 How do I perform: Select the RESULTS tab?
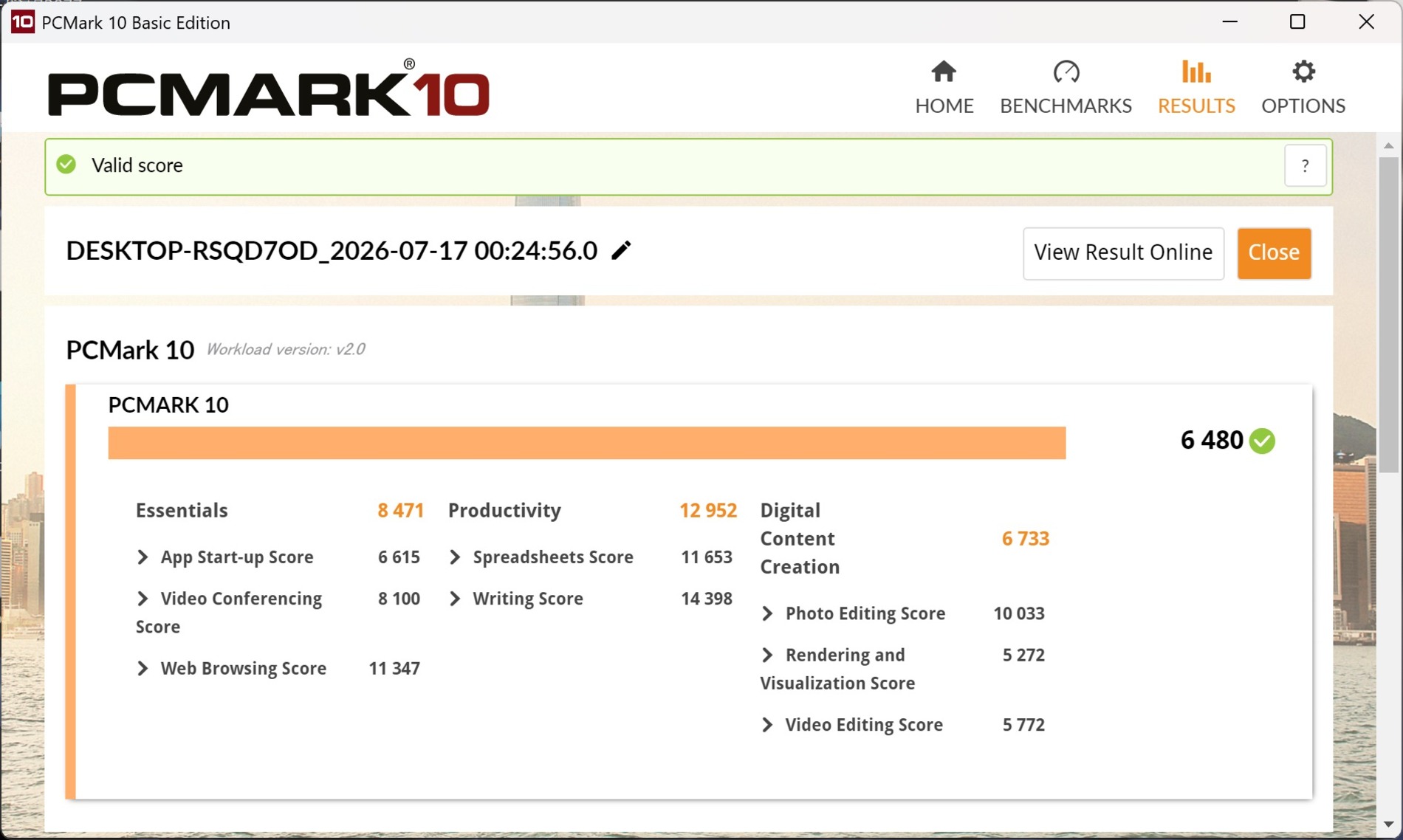tap(1196, 87)
